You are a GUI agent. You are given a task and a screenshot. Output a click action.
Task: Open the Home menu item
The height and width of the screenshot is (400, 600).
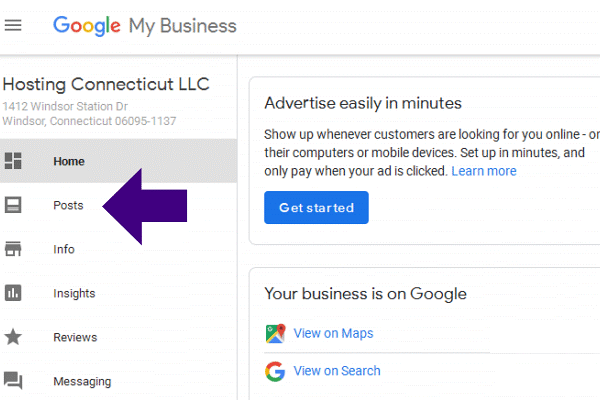point(69,161)
